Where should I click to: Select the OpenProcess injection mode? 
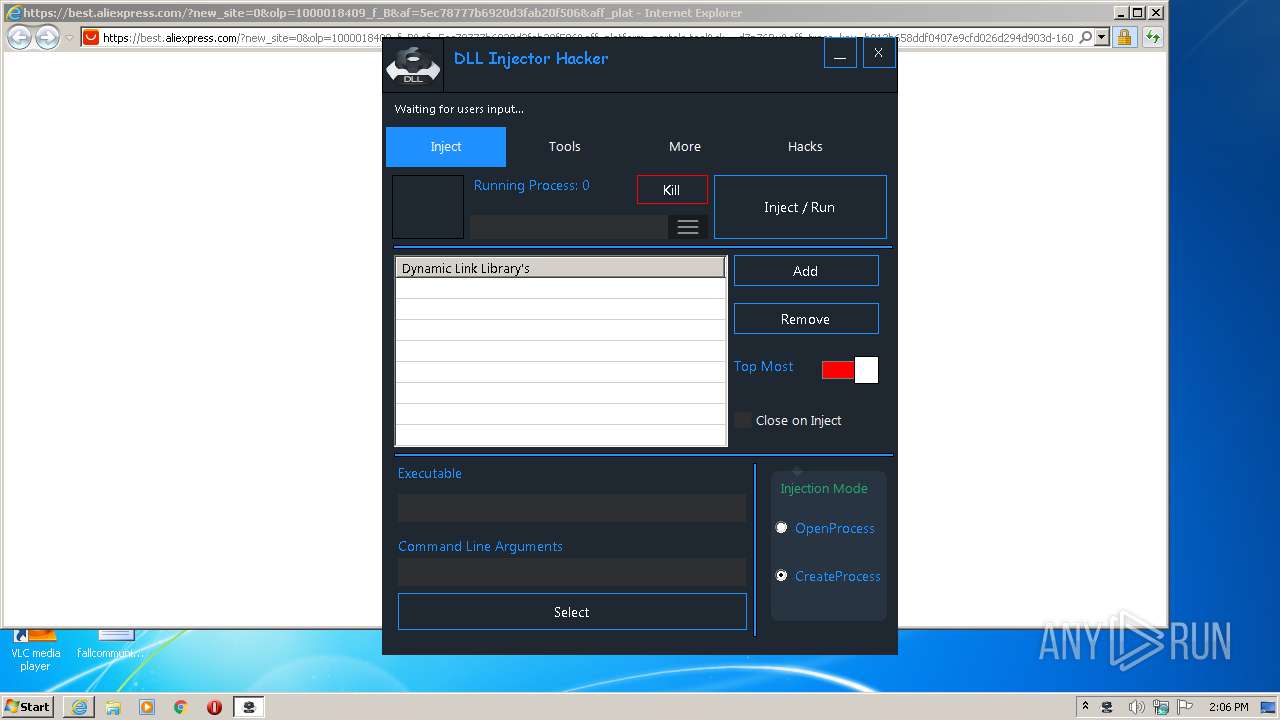(x=782, y=528)
